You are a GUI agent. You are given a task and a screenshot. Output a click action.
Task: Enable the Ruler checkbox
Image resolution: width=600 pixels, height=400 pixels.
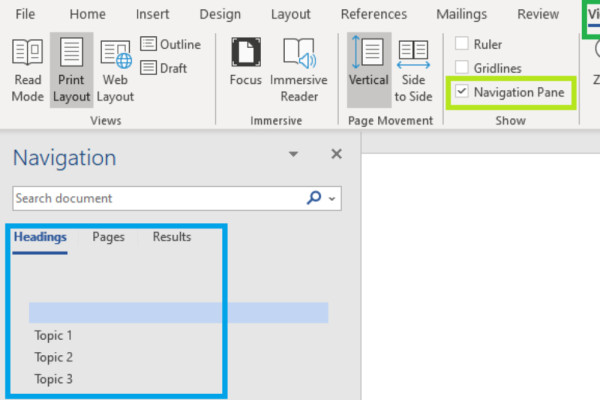tap(461, 44)
